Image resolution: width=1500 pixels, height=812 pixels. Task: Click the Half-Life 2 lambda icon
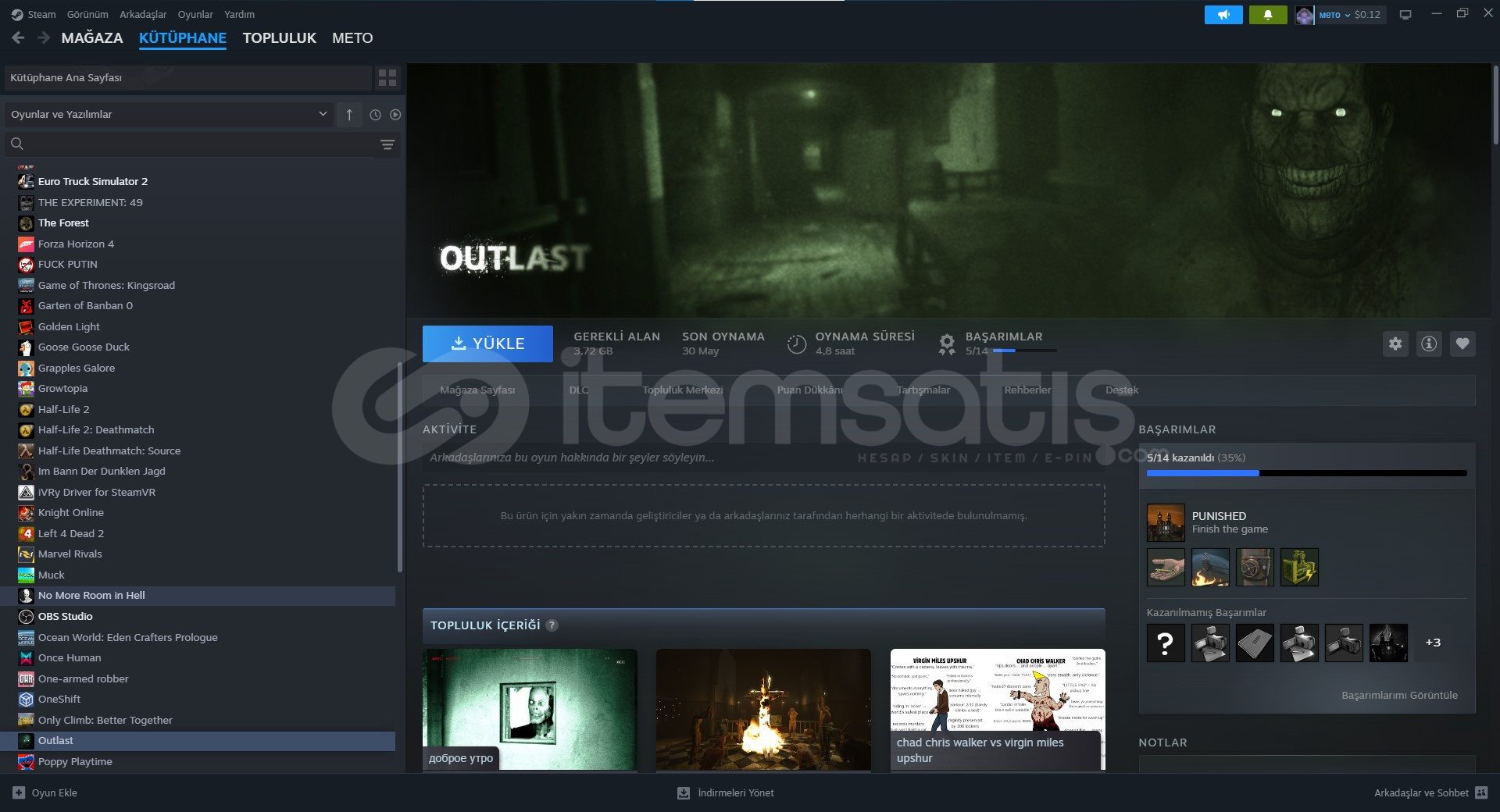(26, 409)
